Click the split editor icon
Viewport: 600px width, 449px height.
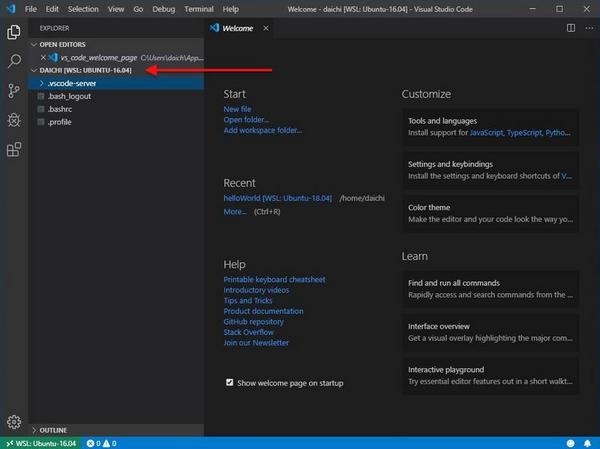(571, 28)
